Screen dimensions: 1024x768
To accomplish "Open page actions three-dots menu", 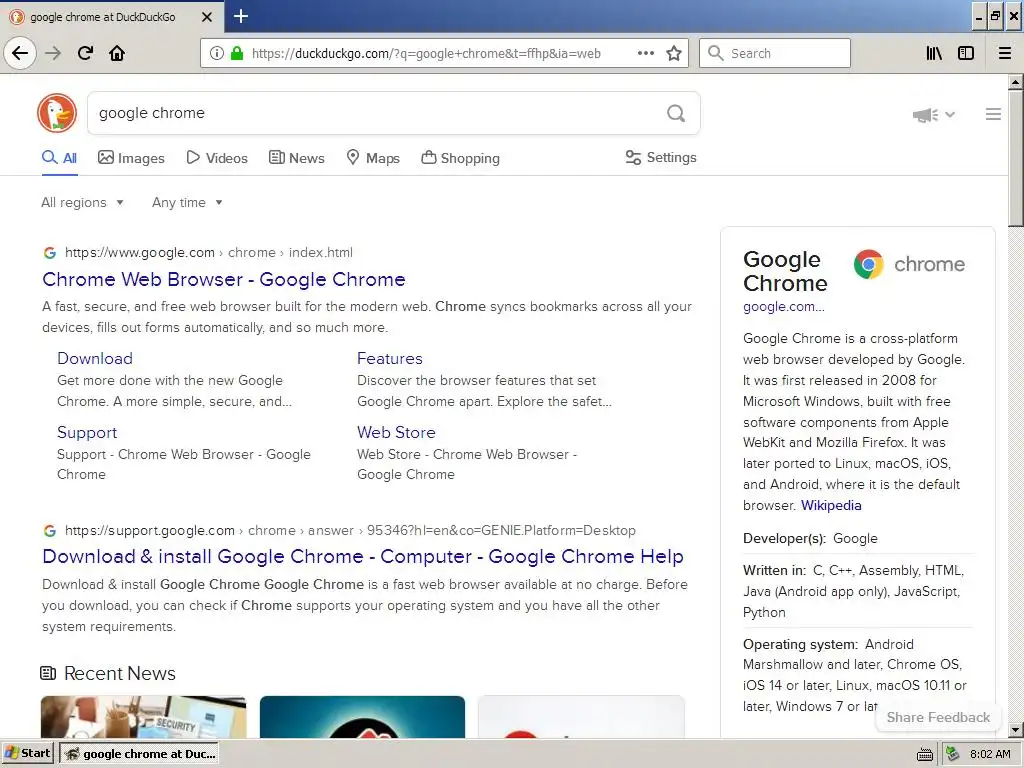I will point(646,53).
